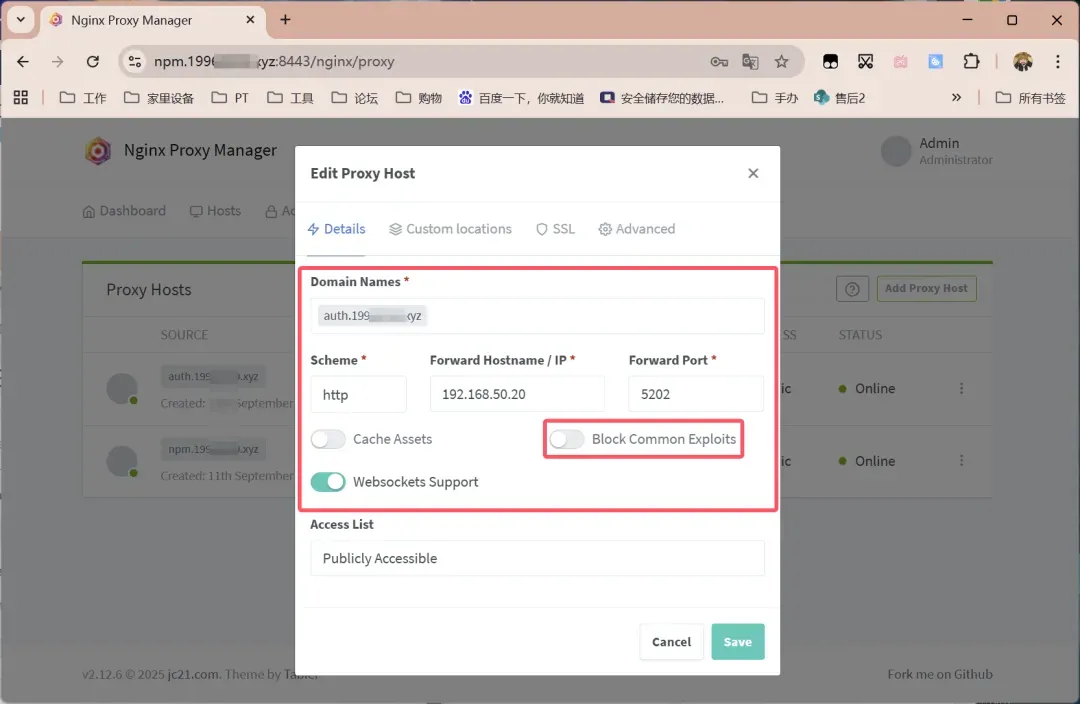Disable Websockets Support toggle
Image resolution: width=1080 pixels, height=704 pixels.
[x=328, y=482]
